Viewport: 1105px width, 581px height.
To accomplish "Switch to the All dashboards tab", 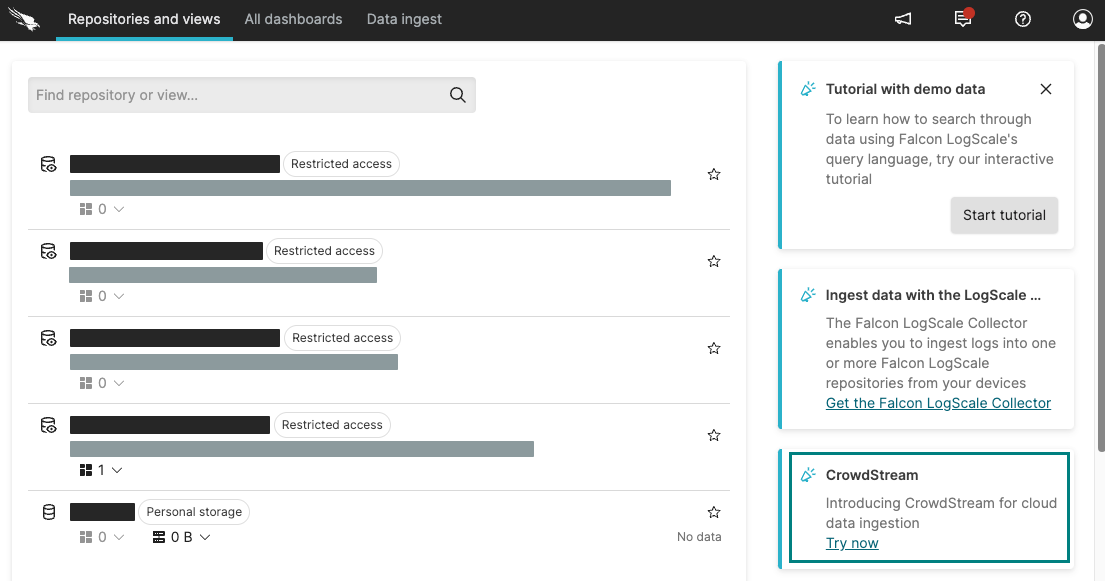I will tap(293, 19).
